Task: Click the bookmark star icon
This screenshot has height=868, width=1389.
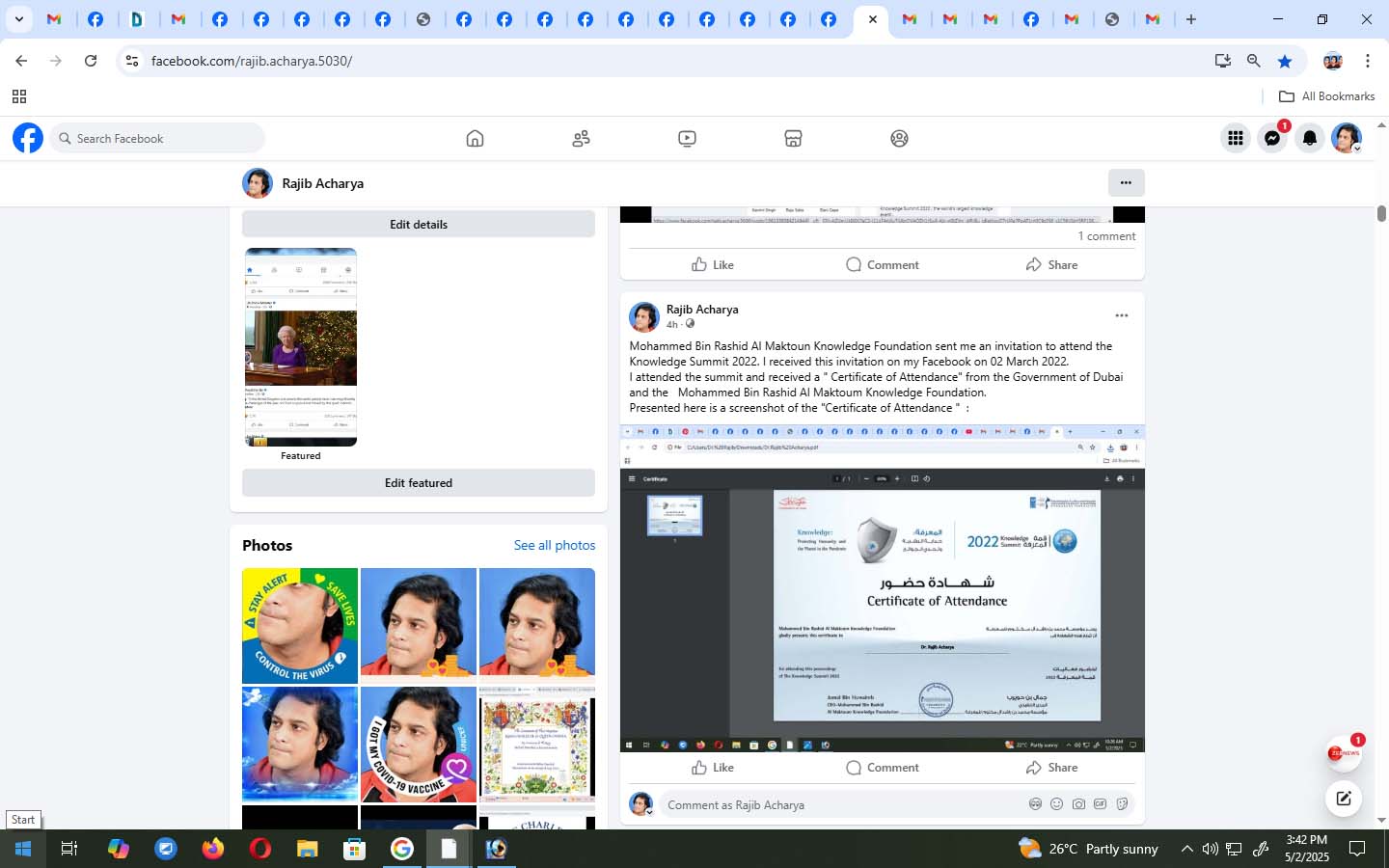Action: (x=1285, y=61)
